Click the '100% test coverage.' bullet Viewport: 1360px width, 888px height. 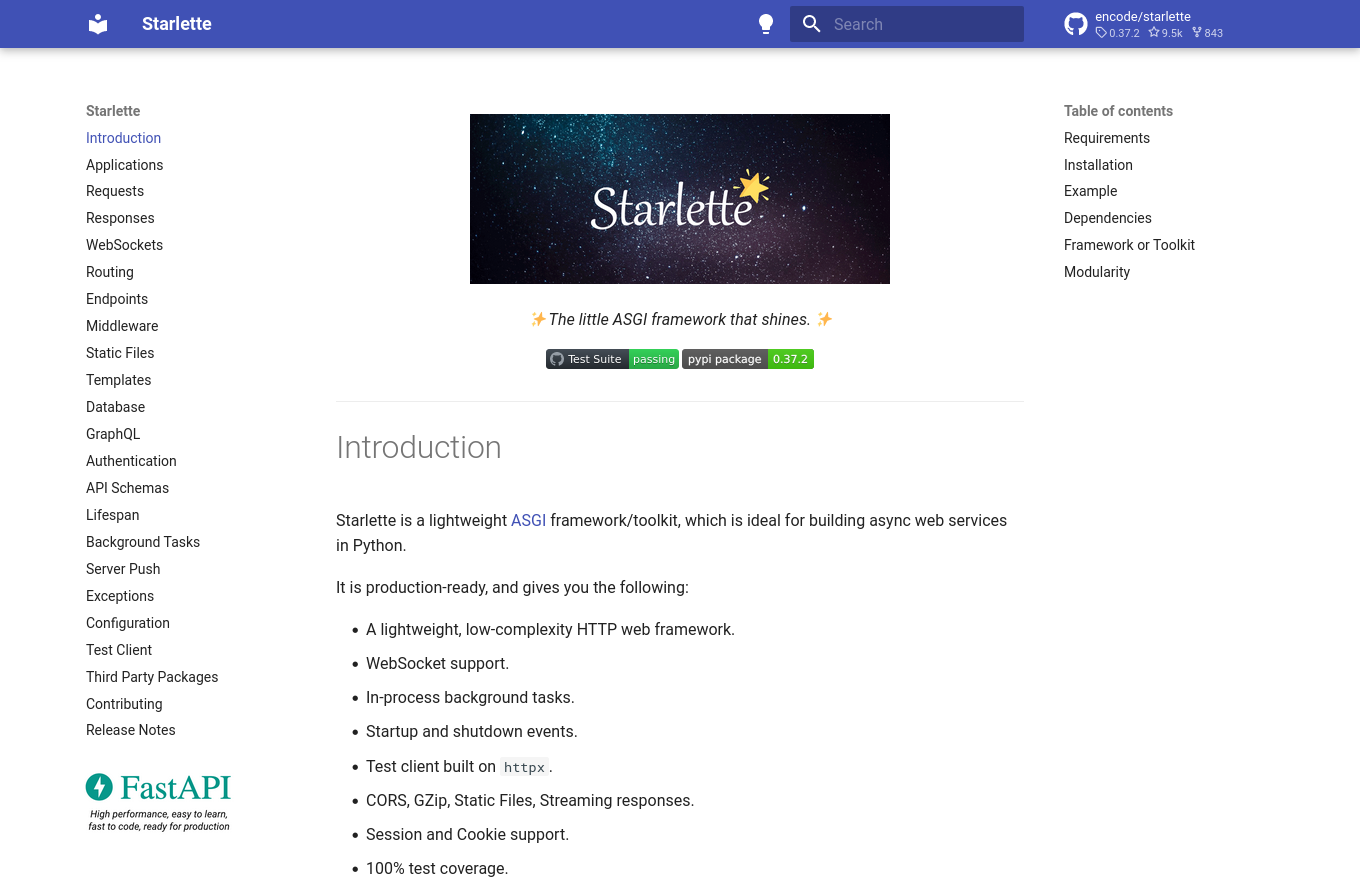point(437,868)
